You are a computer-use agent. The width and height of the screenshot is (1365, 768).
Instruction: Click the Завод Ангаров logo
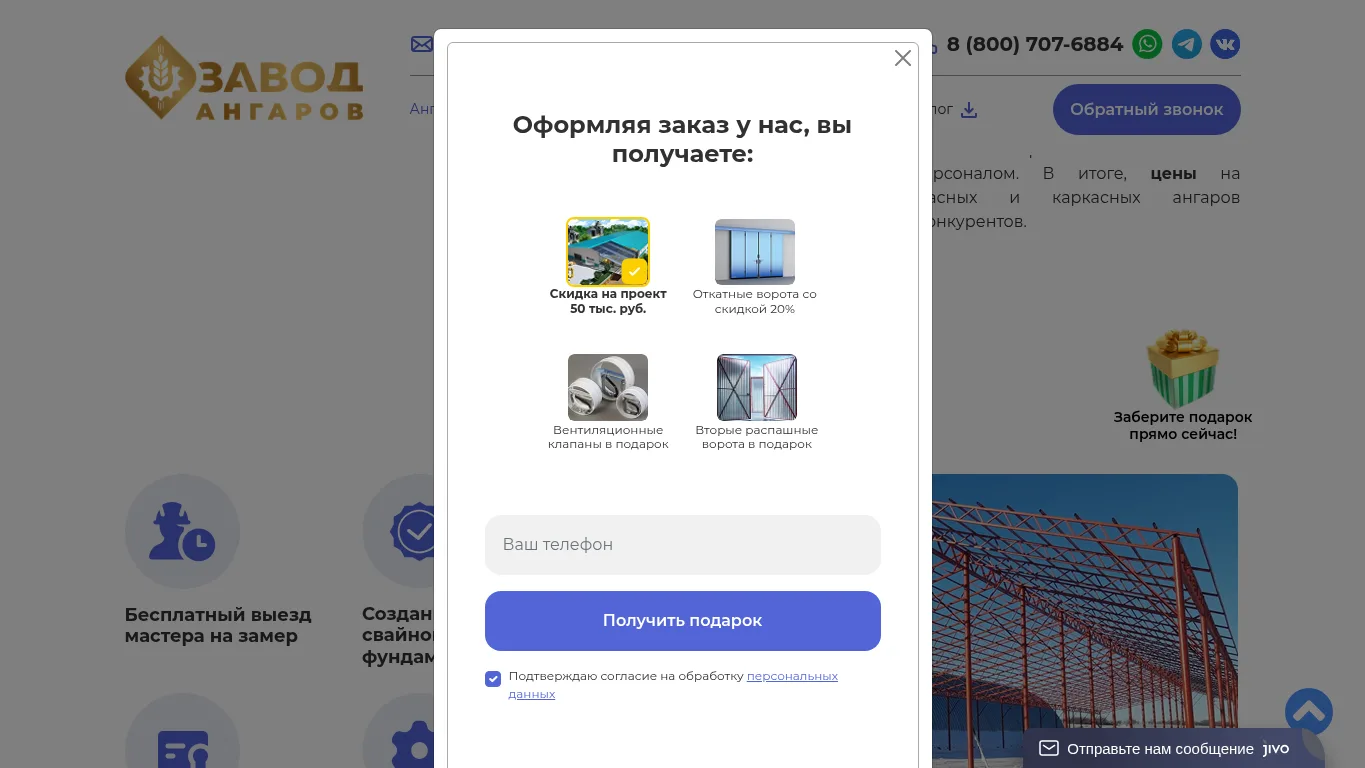click(244, 78)
